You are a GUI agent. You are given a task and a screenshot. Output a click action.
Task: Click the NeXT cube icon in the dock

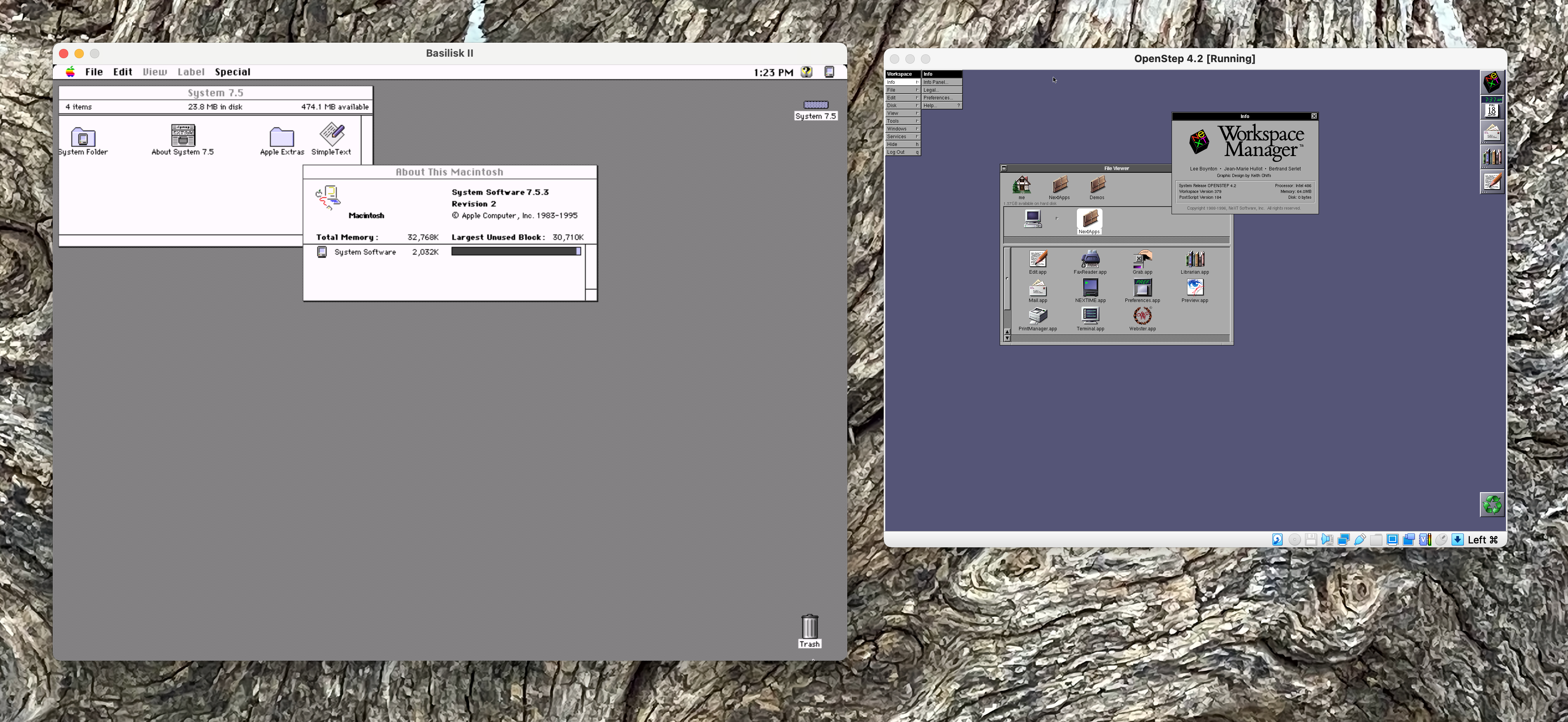(x=1492, y=82)
